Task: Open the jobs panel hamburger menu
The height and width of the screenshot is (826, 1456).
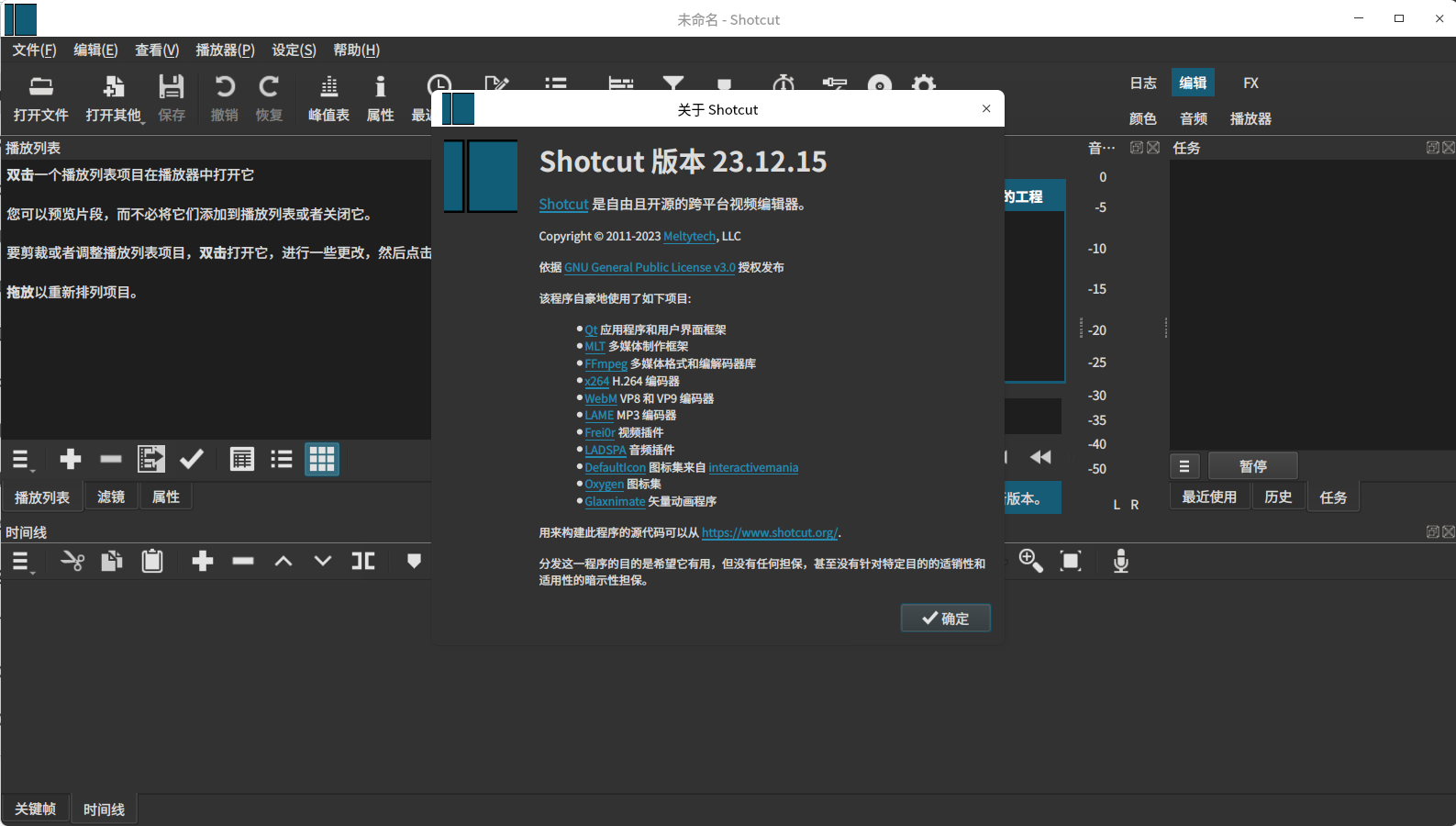Action: (x=1184, y=466)
